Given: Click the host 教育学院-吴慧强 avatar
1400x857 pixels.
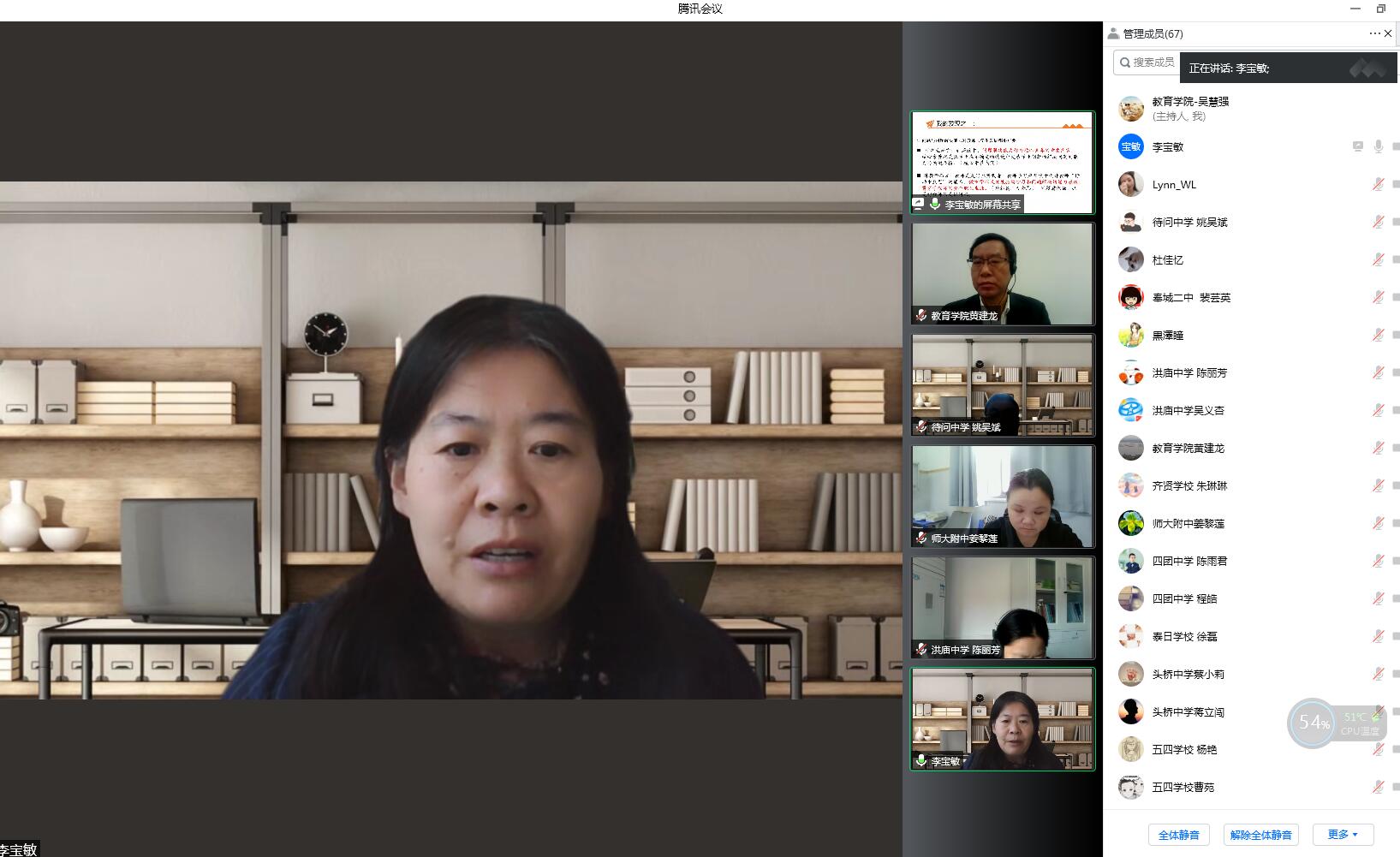Looking at the screenshot, I should point(1131,109).
